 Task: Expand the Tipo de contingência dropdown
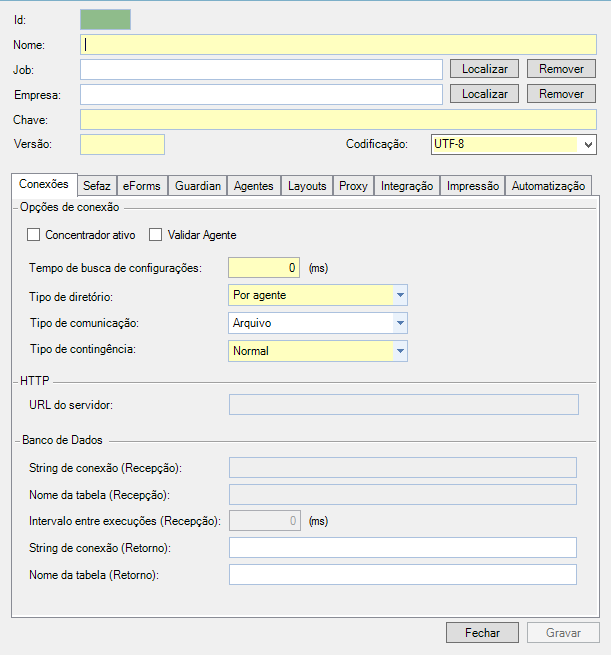317,351
